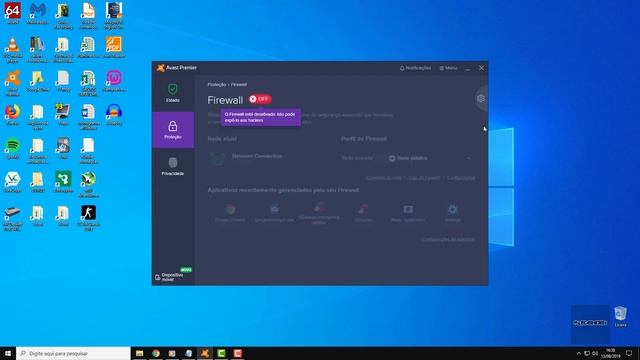640x360 pixels.
Task: Open the green WinSCP-style desktop icon
Action: click(x=63, y=182)
